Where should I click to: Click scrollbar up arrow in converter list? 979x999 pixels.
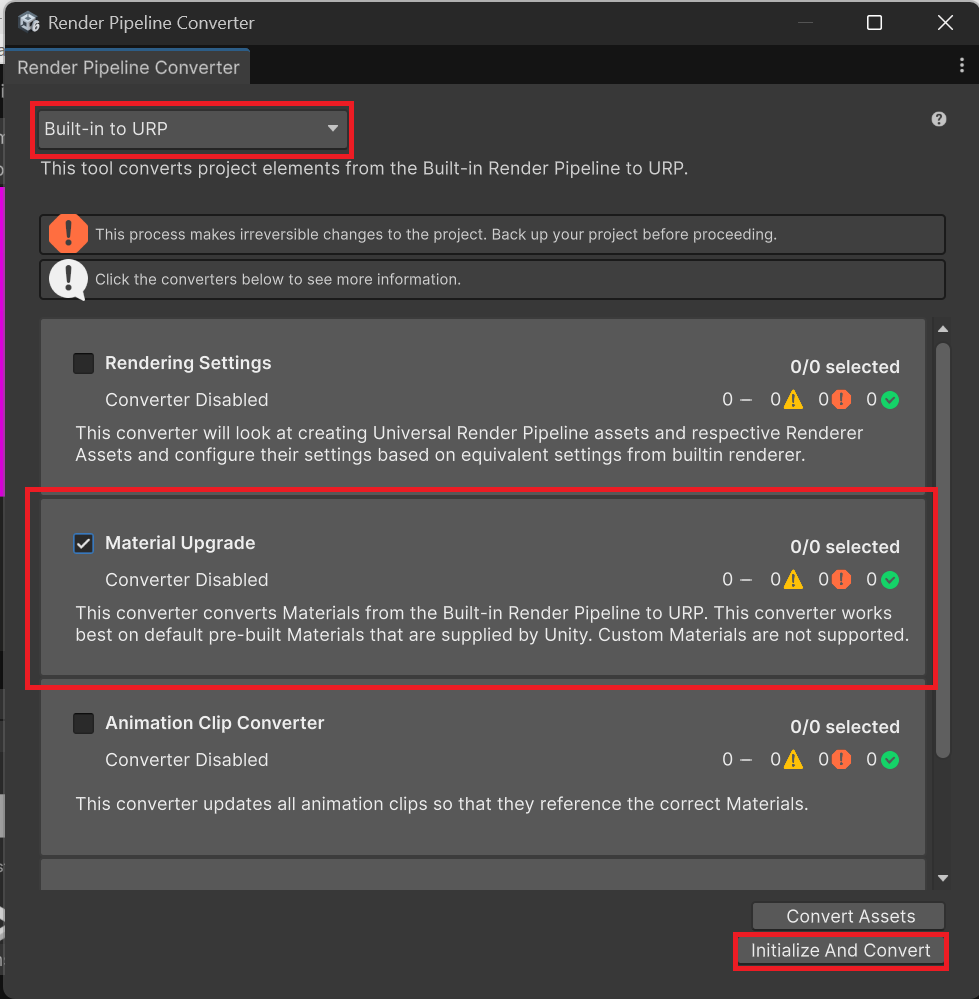pyautogui.click(x=942, y=329)
